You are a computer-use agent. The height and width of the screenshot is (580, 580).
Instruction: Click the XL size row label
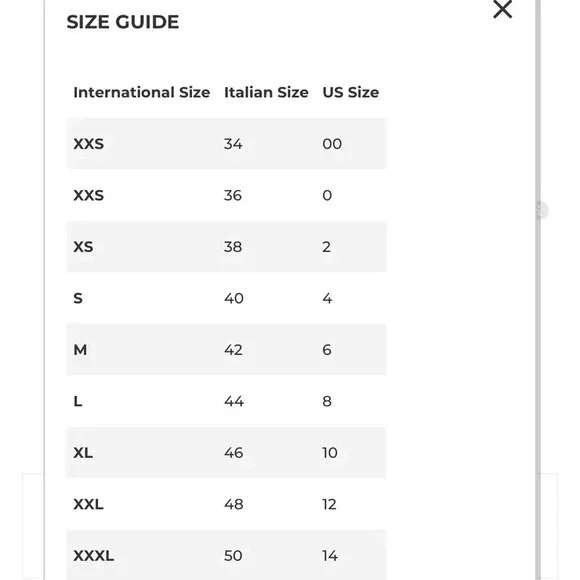click(x=83, y=452)
